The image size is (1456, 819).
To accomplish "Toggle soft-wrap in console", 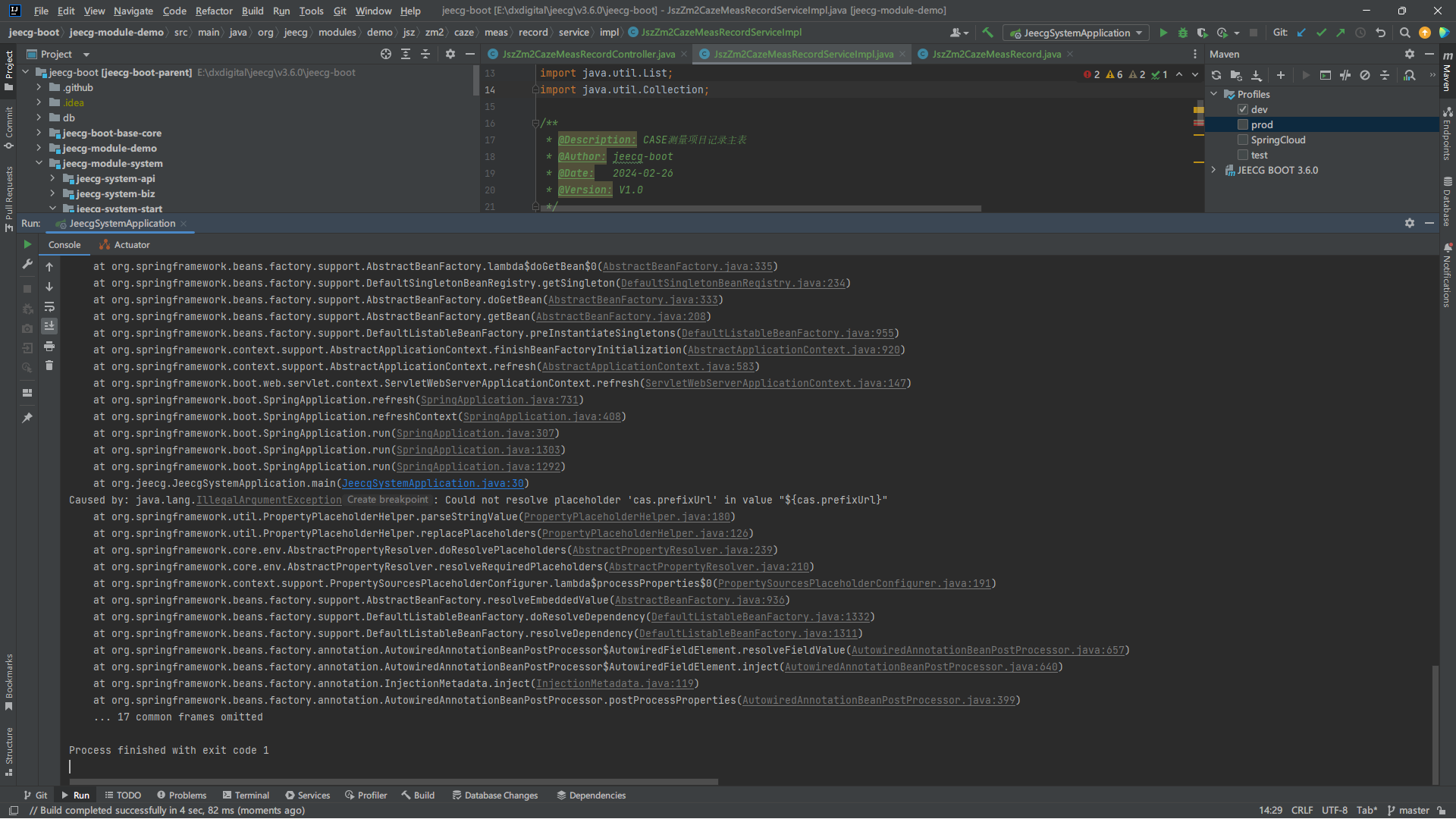I will pos(49,307).
